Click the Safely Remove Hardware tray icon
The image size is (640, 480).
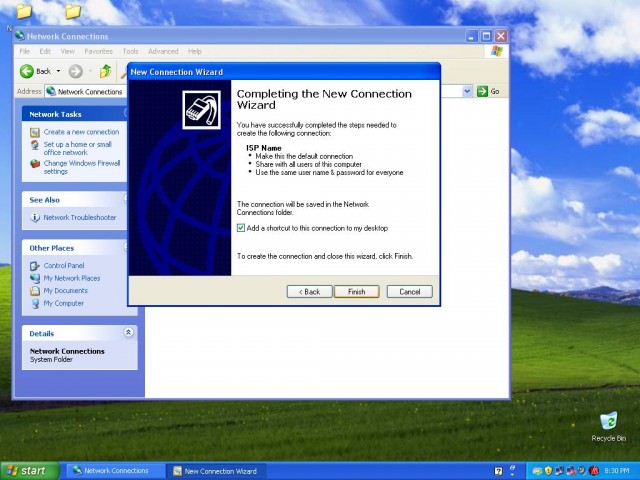coord(537,471)
